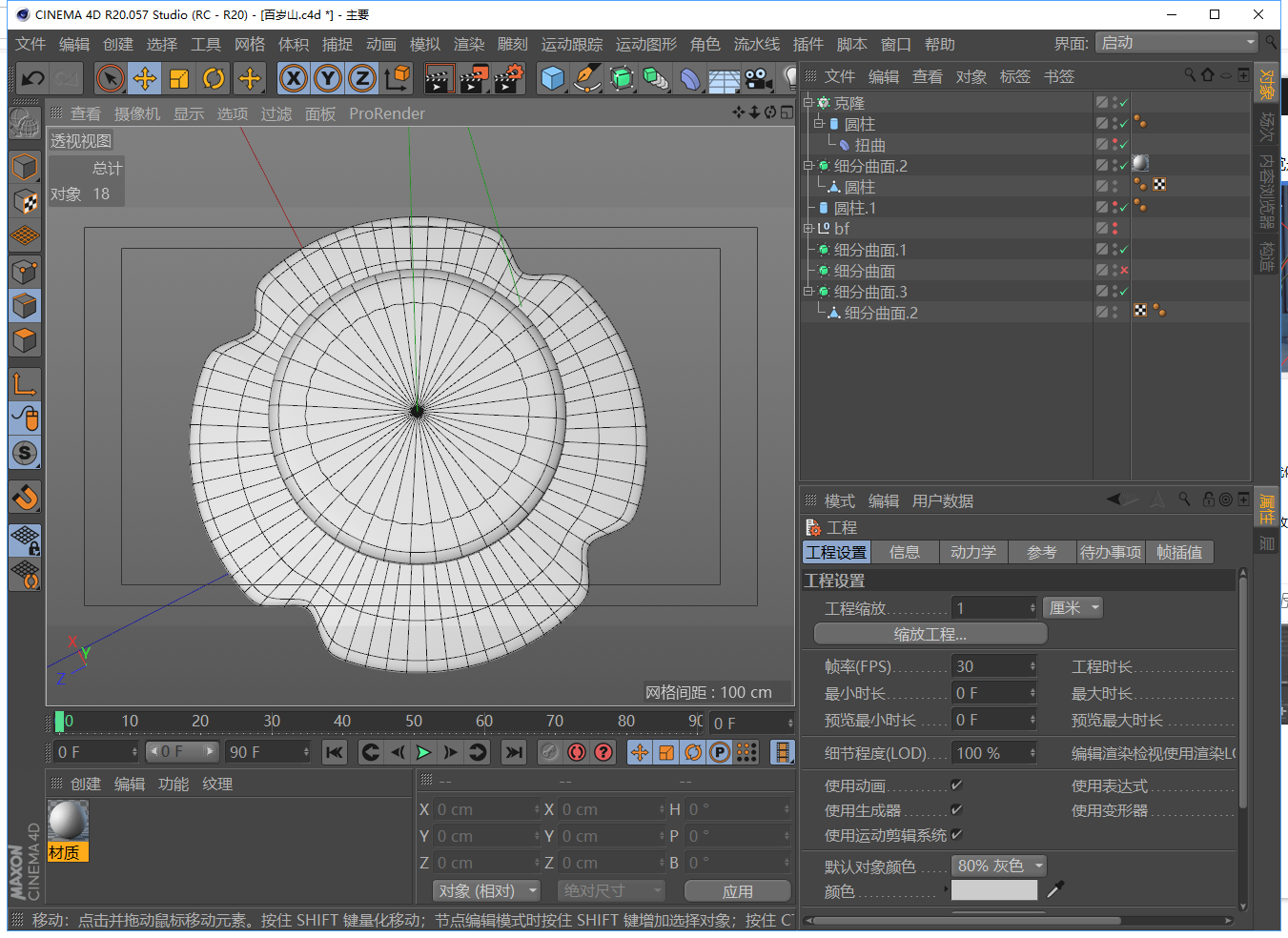Switch to Texture mode in left toolbar
Image resolution: width=1288 pixels, height=938 pixels.
pos(25,201)
